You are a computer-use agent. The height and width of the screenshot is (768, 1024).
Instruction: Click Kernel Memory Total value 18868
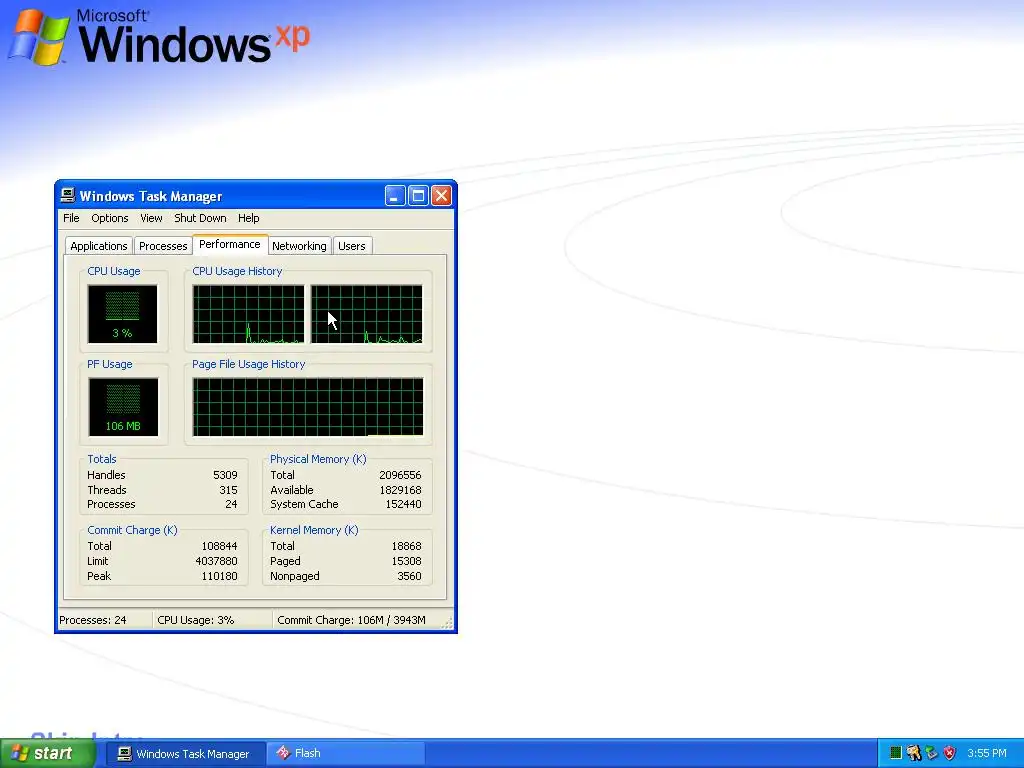(406, 546)
